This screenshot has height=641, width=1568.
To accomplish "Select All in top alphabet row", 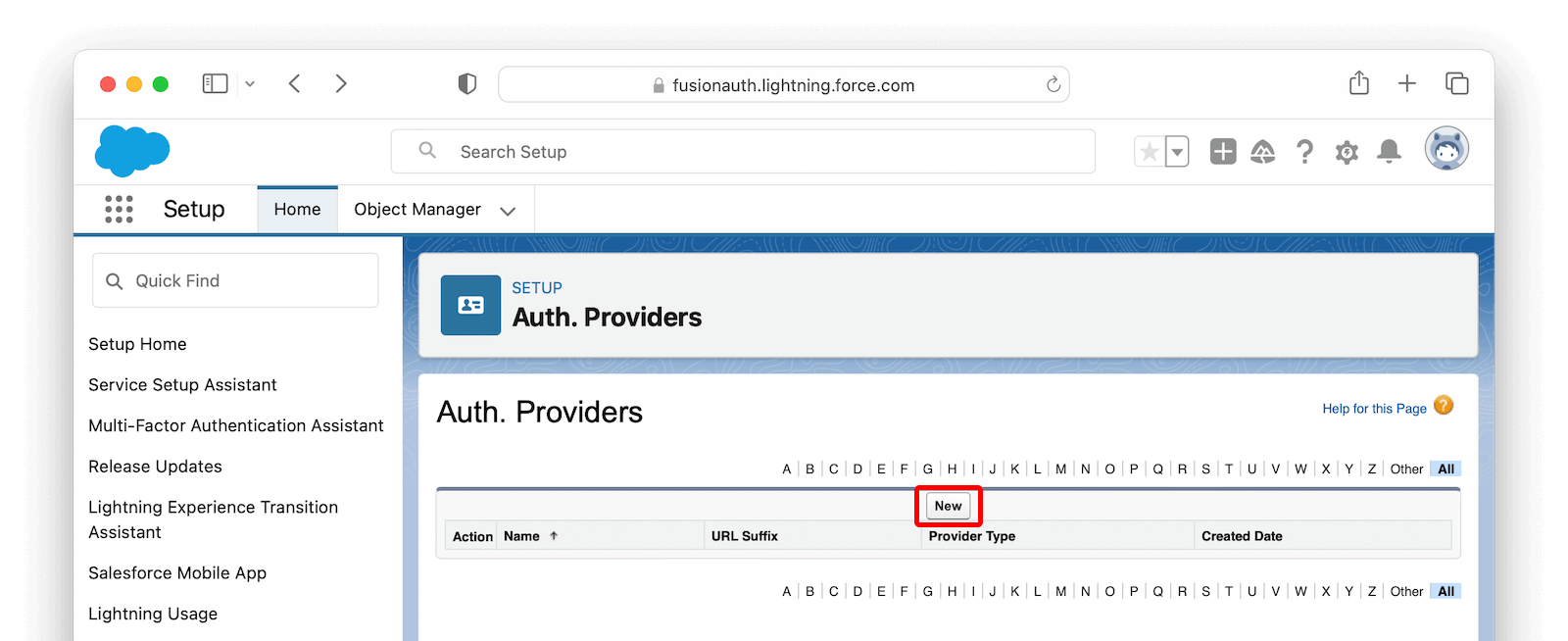I will click(1445, 468).
